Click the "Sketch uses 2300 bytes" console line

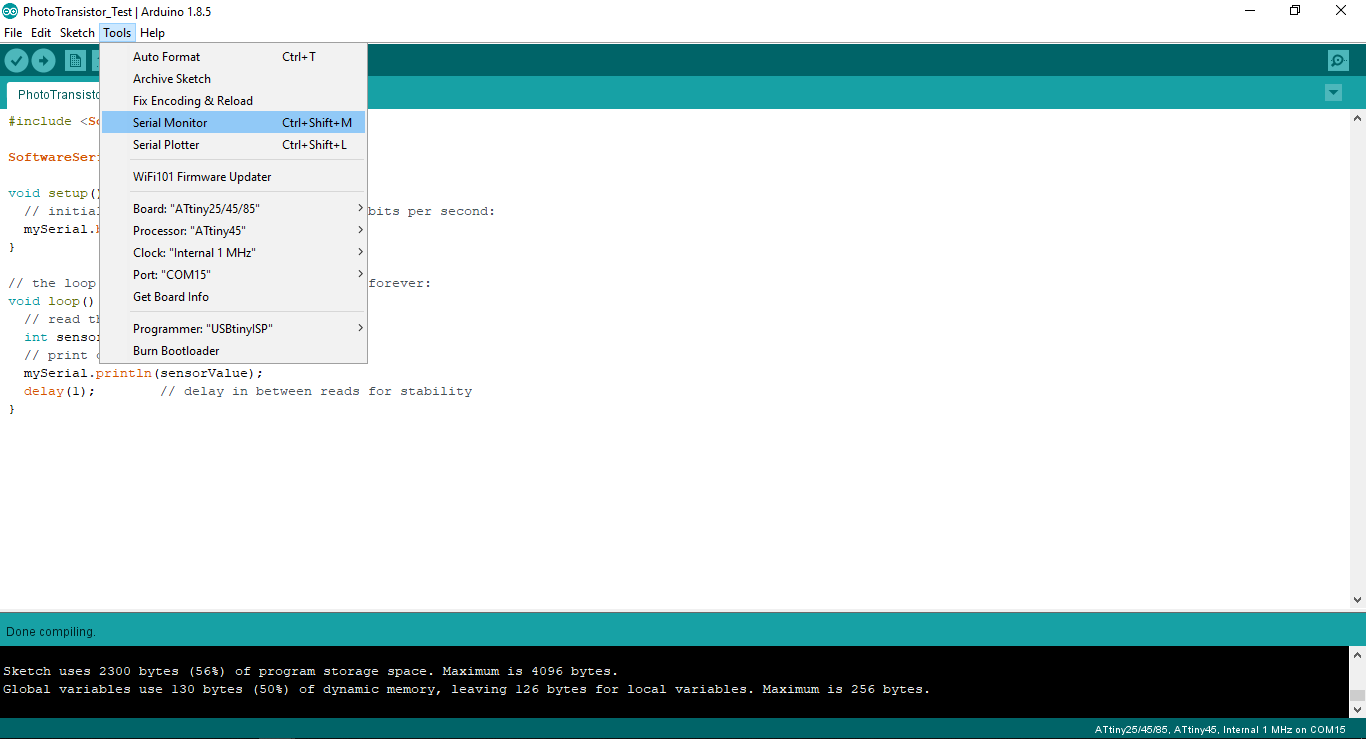[x=311, y=671]
